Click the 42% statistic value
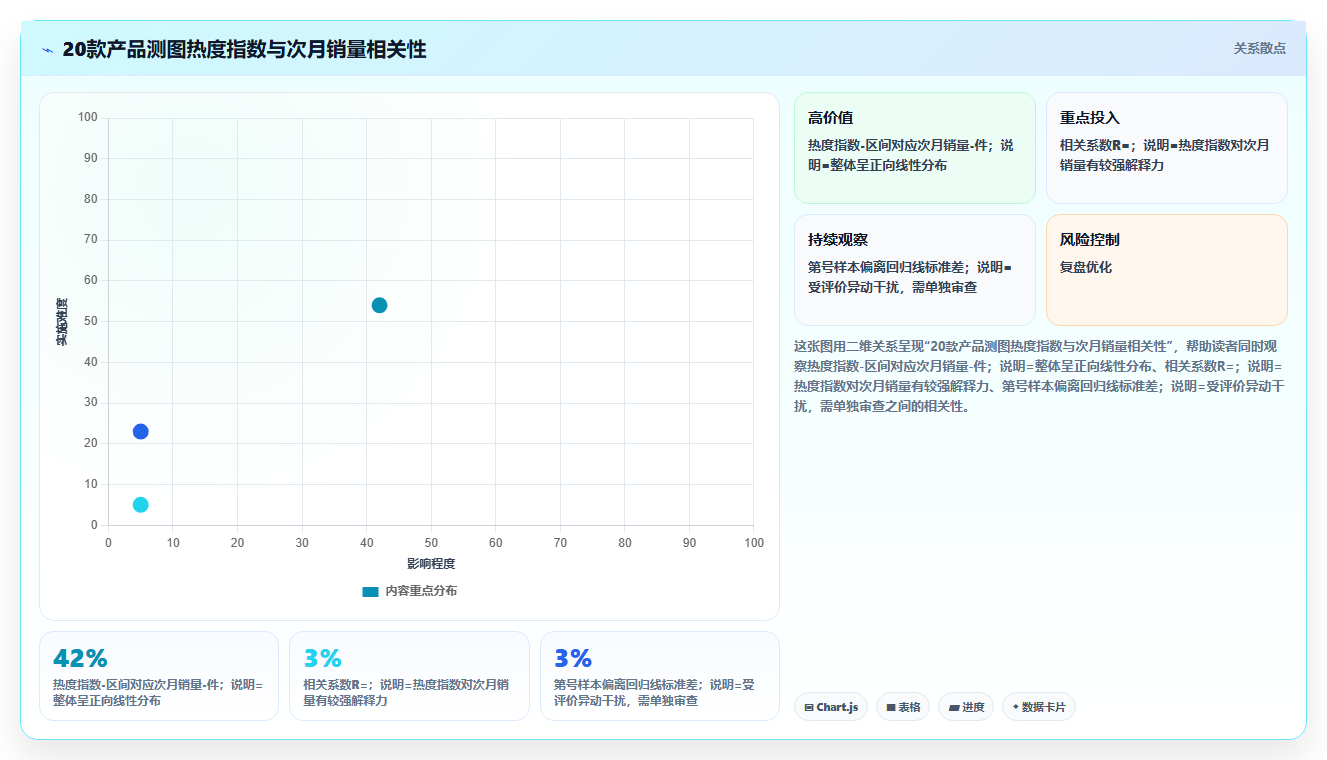Image resolution: width=1327 pixels, height=760 pixels. coord(80,658)
